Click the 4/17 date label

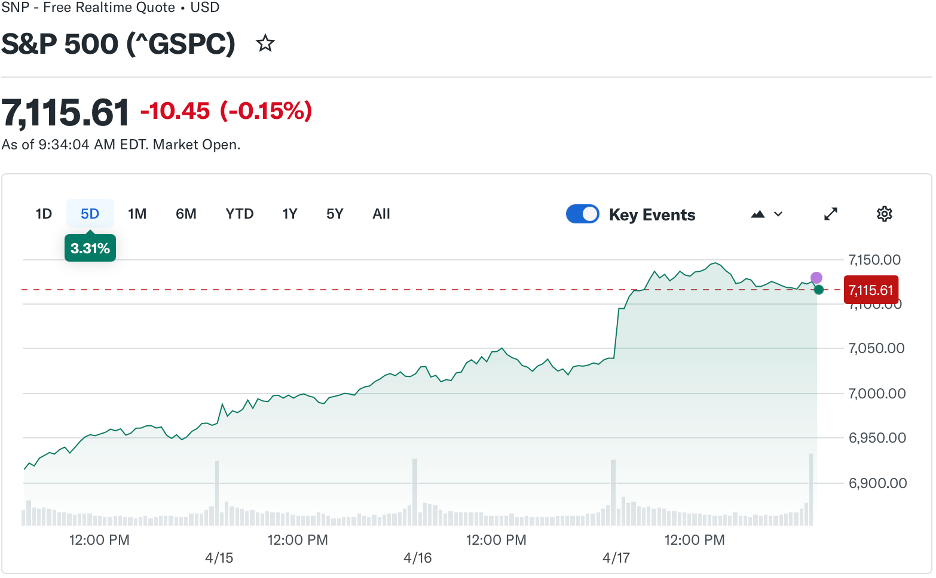(x=616, y=558)
